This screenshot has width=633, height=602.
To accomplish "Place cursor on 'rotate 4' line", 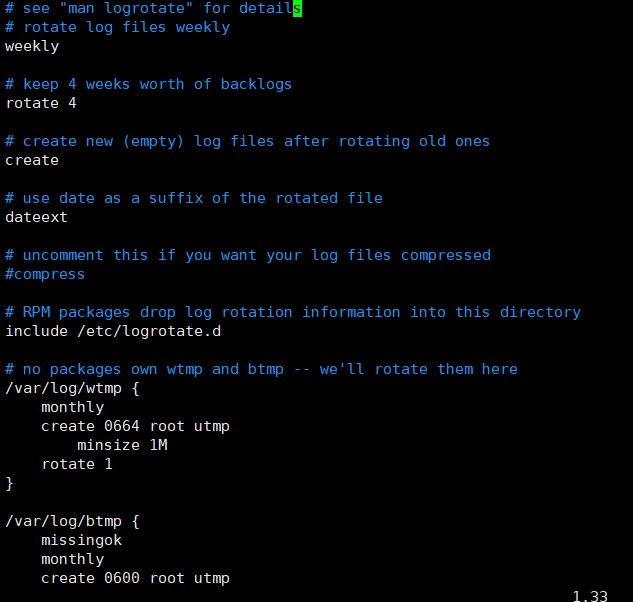I will click(41, 103).
